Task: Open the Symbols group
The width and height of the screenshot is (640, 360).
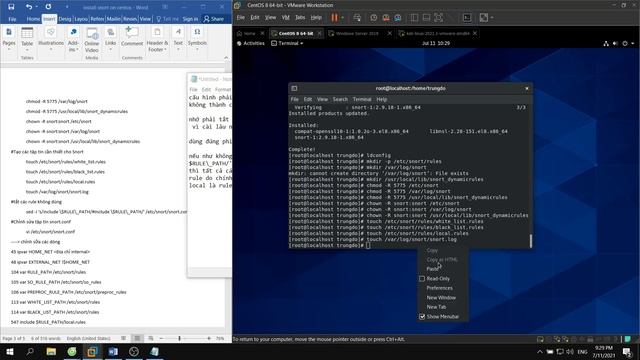Action: [197, 38]
